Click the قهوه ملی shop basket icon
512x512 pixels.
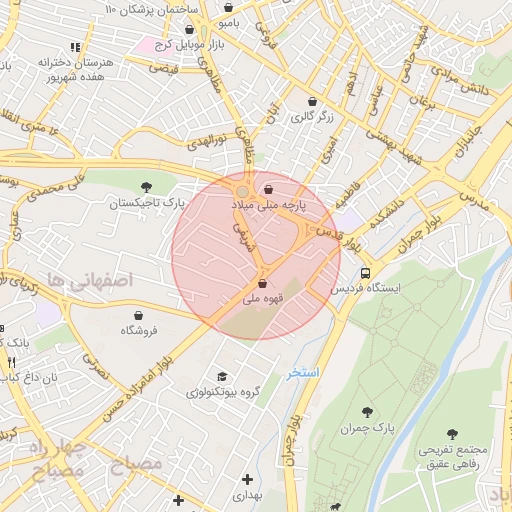[263, 284]
